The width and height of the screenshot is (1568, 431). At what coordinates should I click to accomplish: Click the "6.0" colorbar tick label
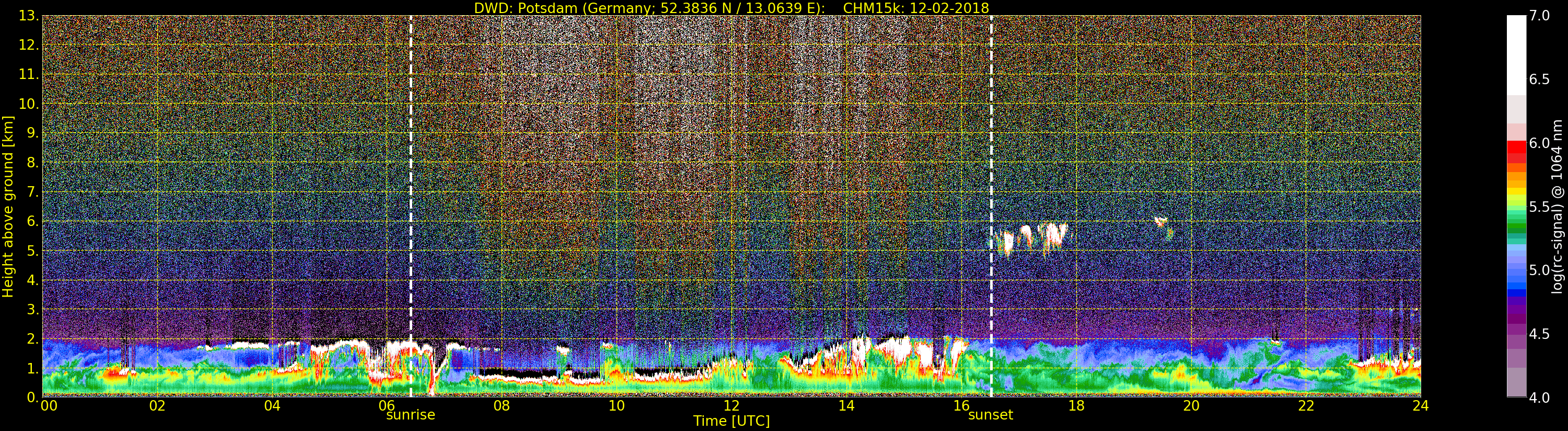[1540, 143]
